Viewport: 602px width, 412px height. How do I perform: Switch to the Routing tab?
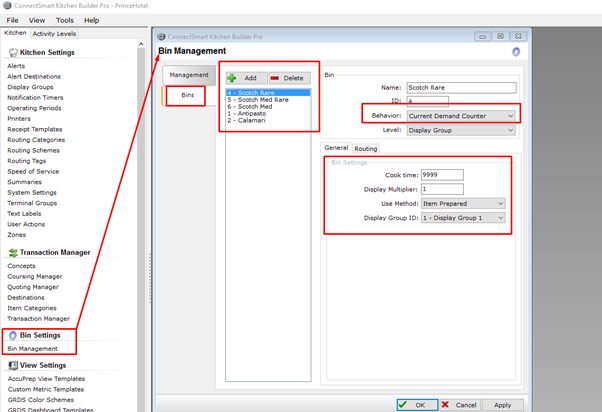[x=366, y=148]
